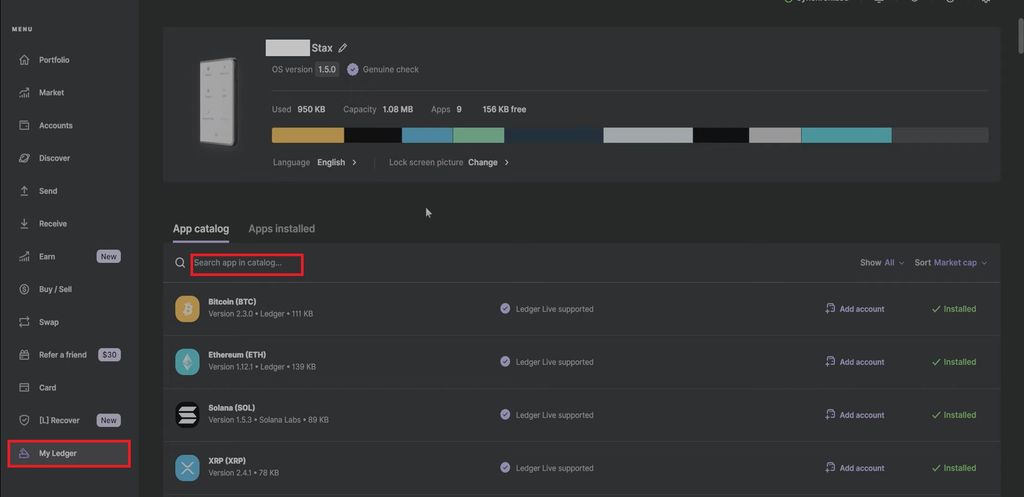Click Solana (SOL) app name
The width and height of the screenshot is (1024, 497).
click(231, 408)
